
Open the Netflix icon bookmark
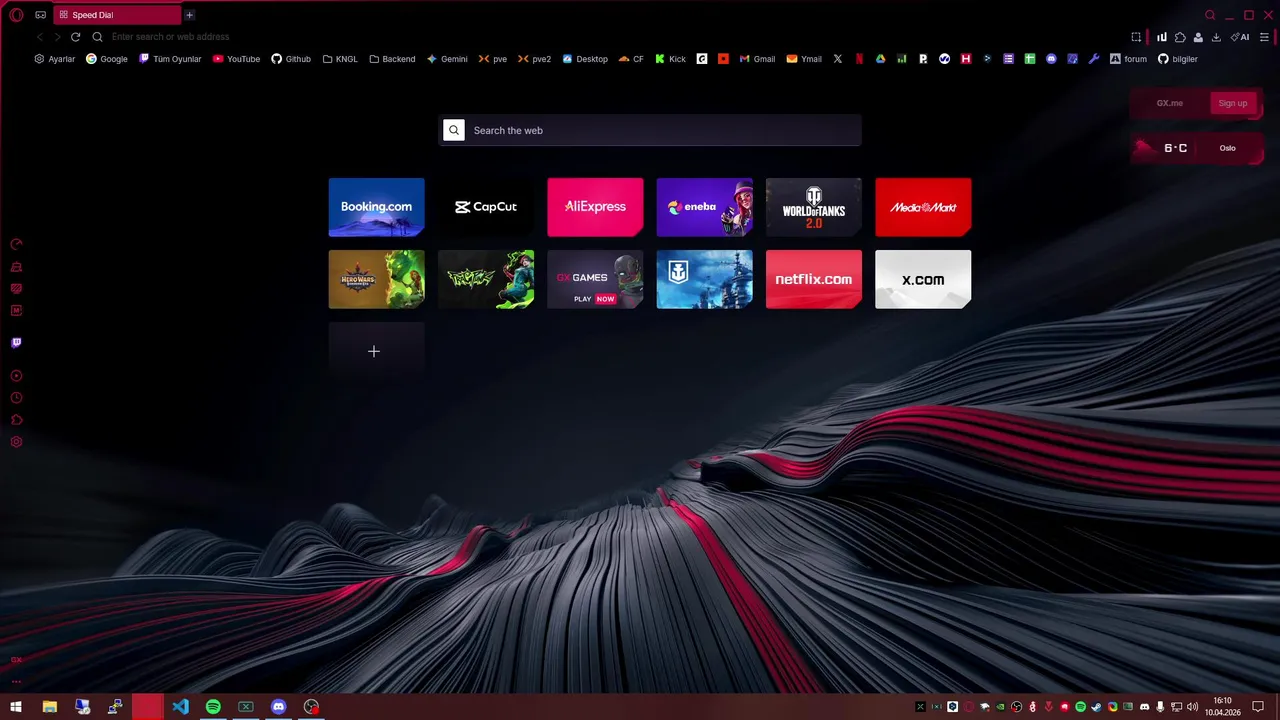[x=859, y=59]
